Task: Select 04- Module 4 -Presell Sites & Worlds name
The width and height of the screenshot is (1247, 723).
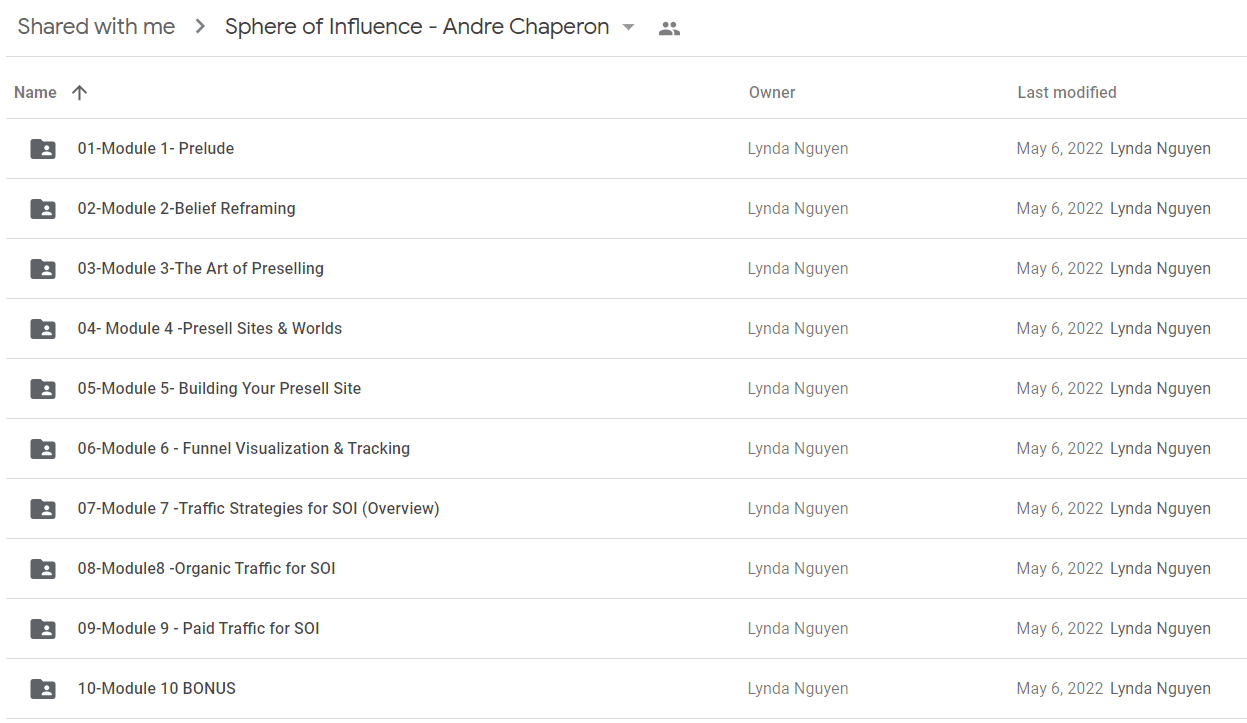Action: point(210,328)
